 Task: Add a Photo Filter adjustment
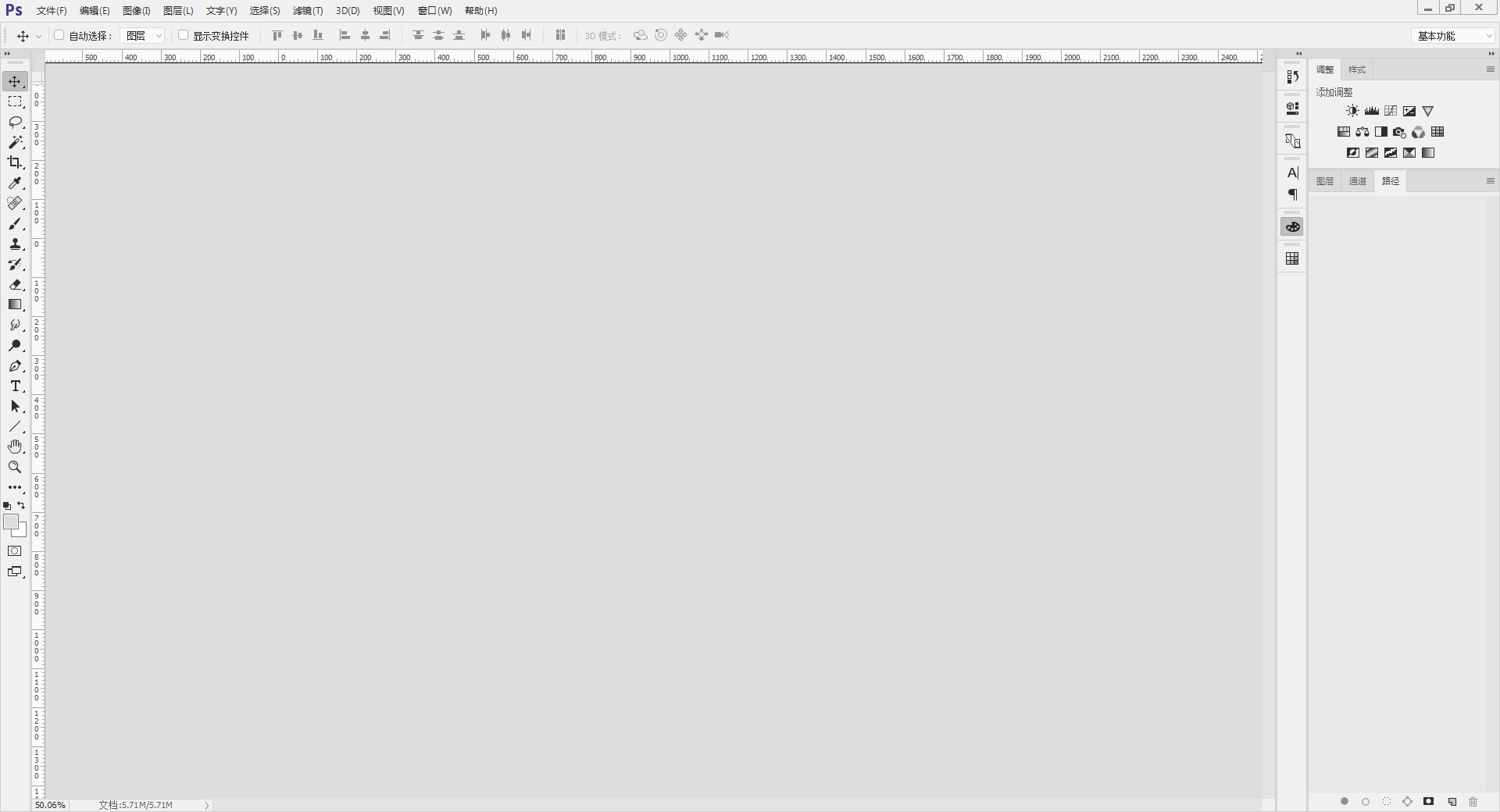1399,132
